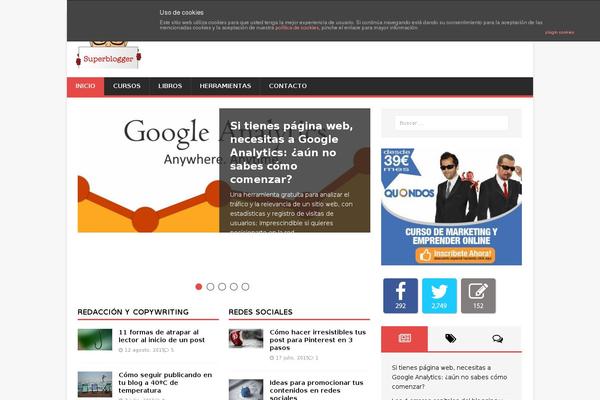Select the third slider pagination dot
The width and height of the screenshot is (600, 400).
click(222, 287)
